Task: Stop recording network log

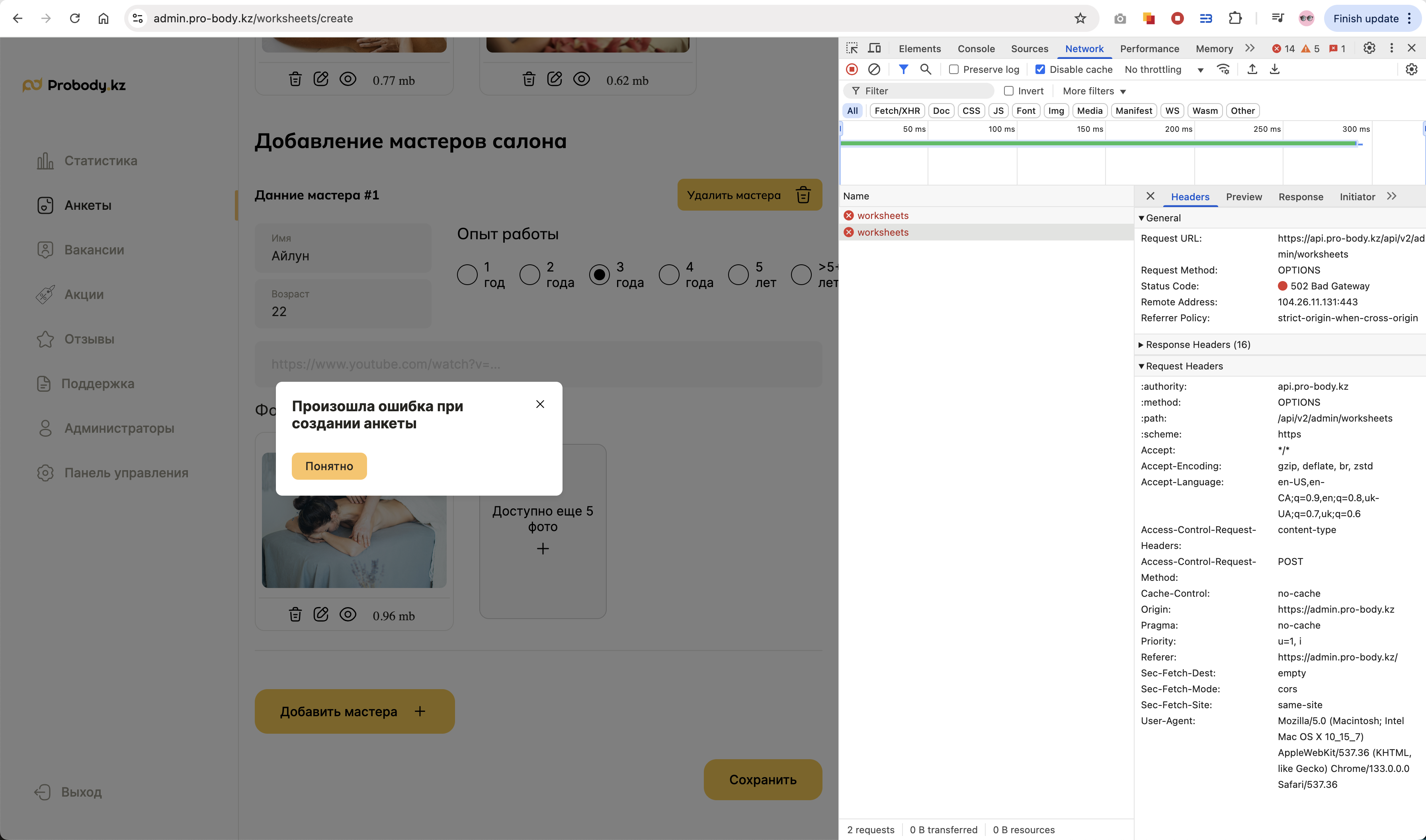Action: [852, 69]
